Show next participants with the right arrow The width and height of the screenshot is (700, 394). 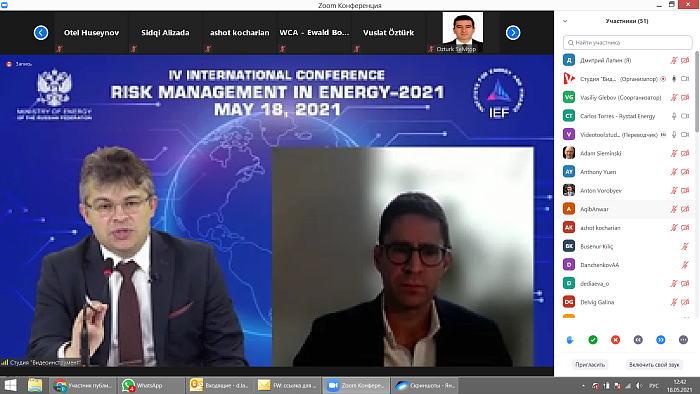(x=513, y=33)
